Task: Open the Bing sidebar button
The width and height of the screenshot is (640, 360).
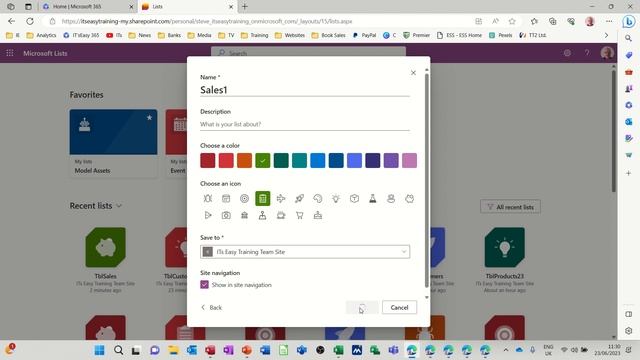Action: coord(629,21)
